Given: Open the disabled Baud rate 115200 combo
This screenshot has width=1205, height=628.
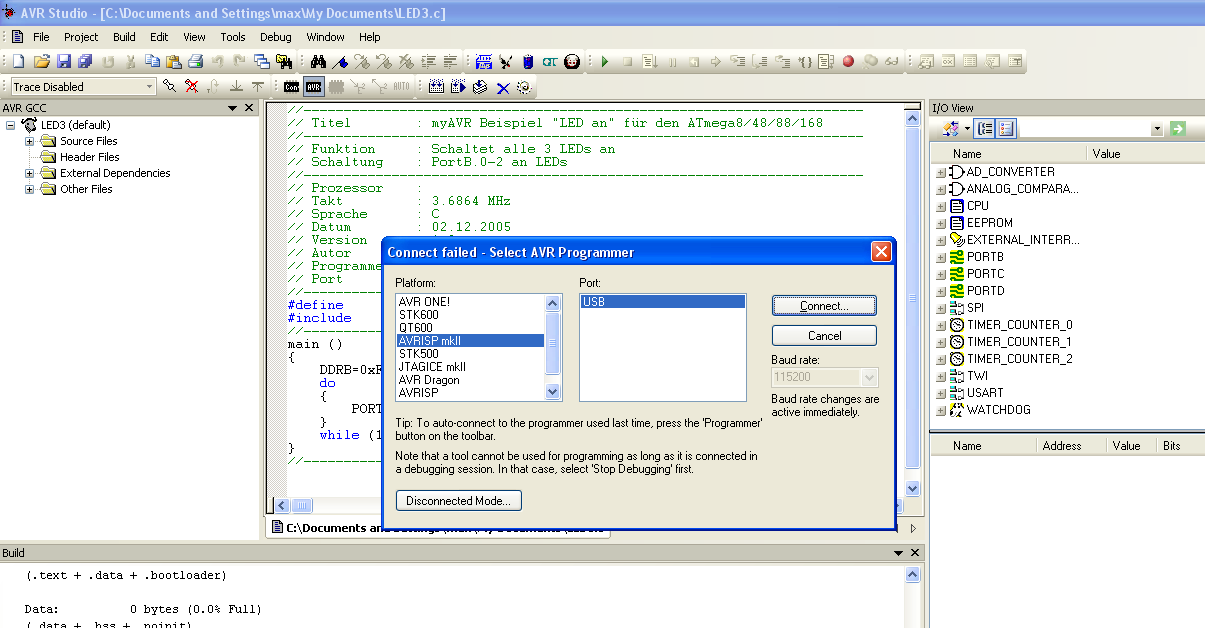Looking at the screenshot, I should click(825, 377).
